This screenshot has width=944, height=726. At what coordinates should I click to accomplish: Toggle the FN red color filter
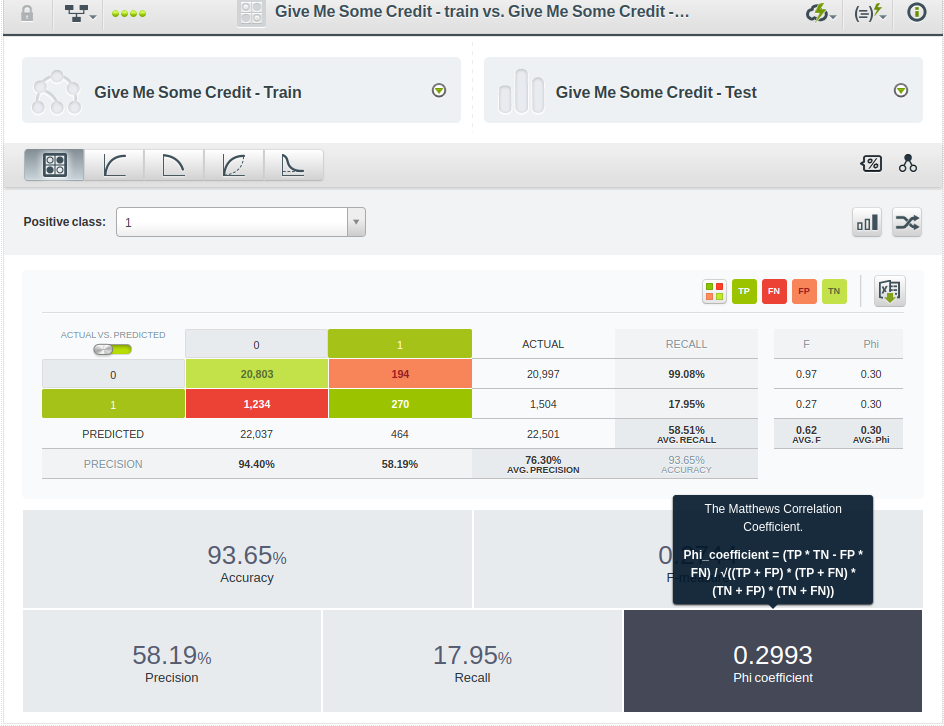coord(774,291)
